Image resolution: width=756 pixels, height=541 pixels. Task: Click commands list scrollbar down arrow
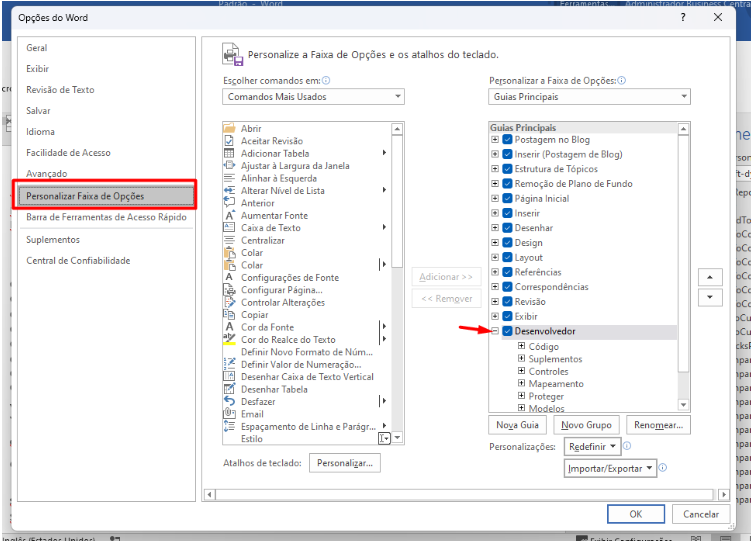tap(397, 438)
